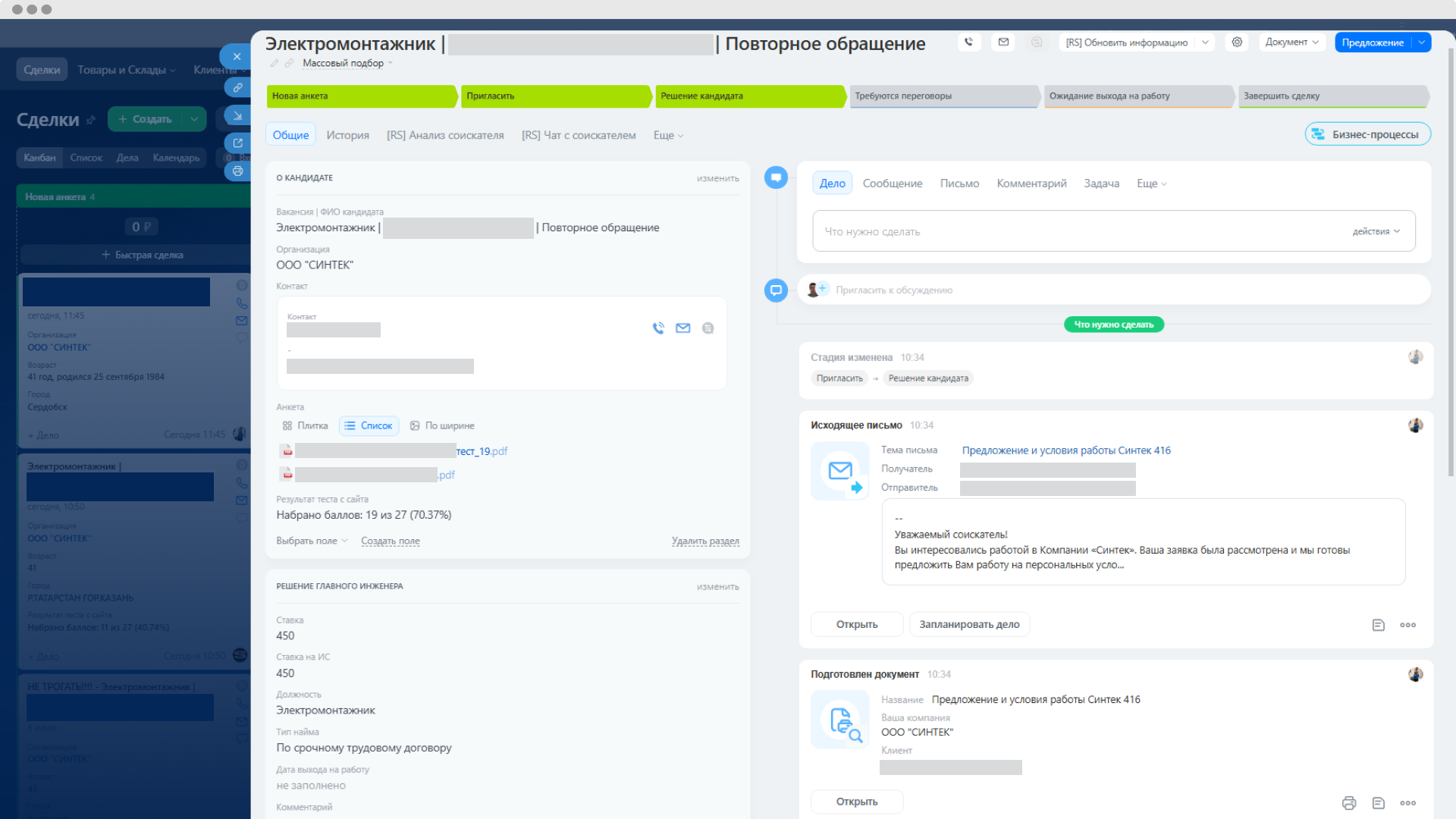This screenshot has height=819, width=1456.
Task: Open card in new window side icon
Action: pos(238,143)
